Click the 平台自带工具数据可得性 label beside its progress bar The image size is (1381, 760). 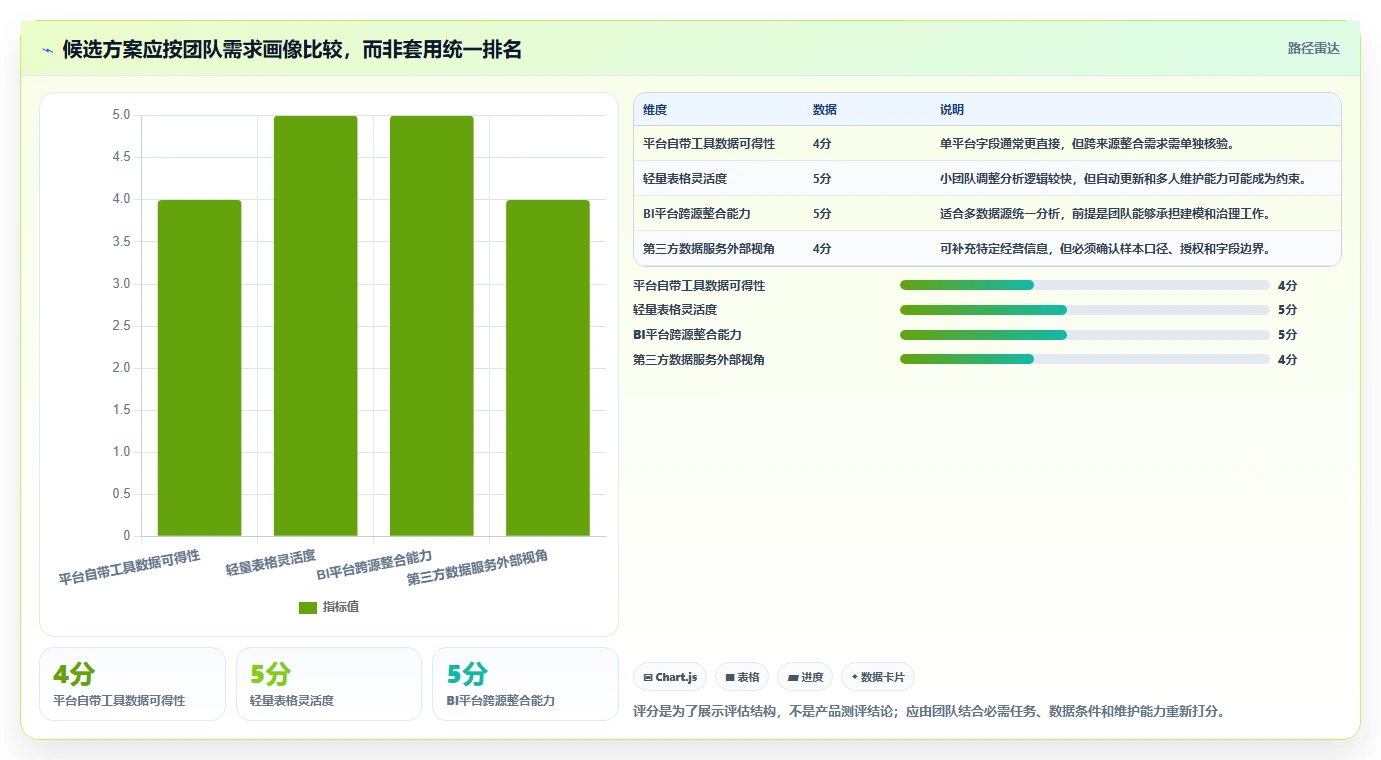click(699, 285)
